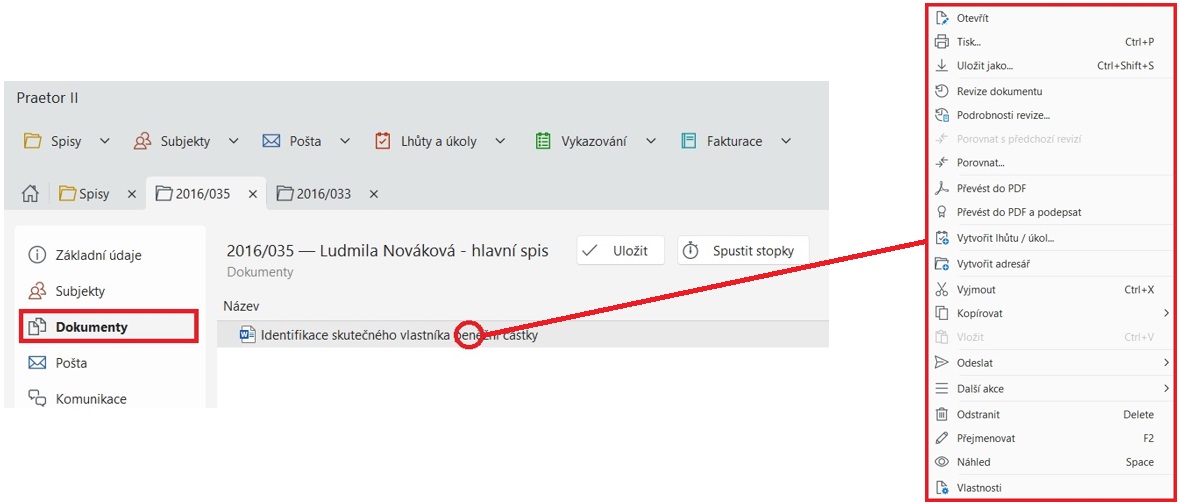Image resolution: width=1180 pixels, height=504 pixels.
Task: Click the pencil icon for Přejmenovat
Action: 941,438
